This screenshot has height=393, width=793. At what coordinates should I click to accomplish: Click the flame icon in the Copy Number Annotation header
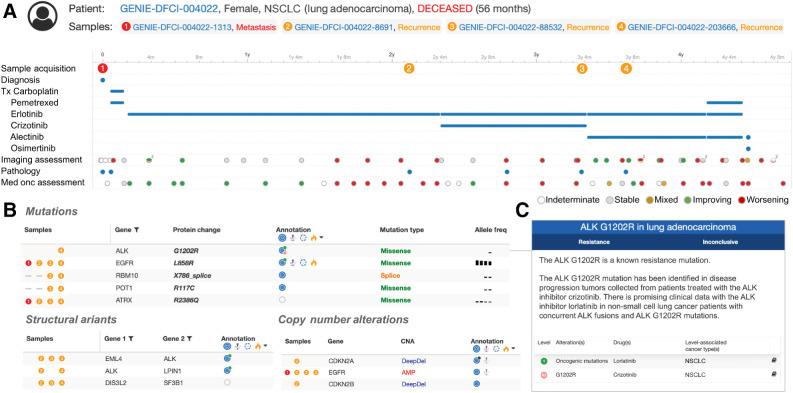(x=507, y=349)
